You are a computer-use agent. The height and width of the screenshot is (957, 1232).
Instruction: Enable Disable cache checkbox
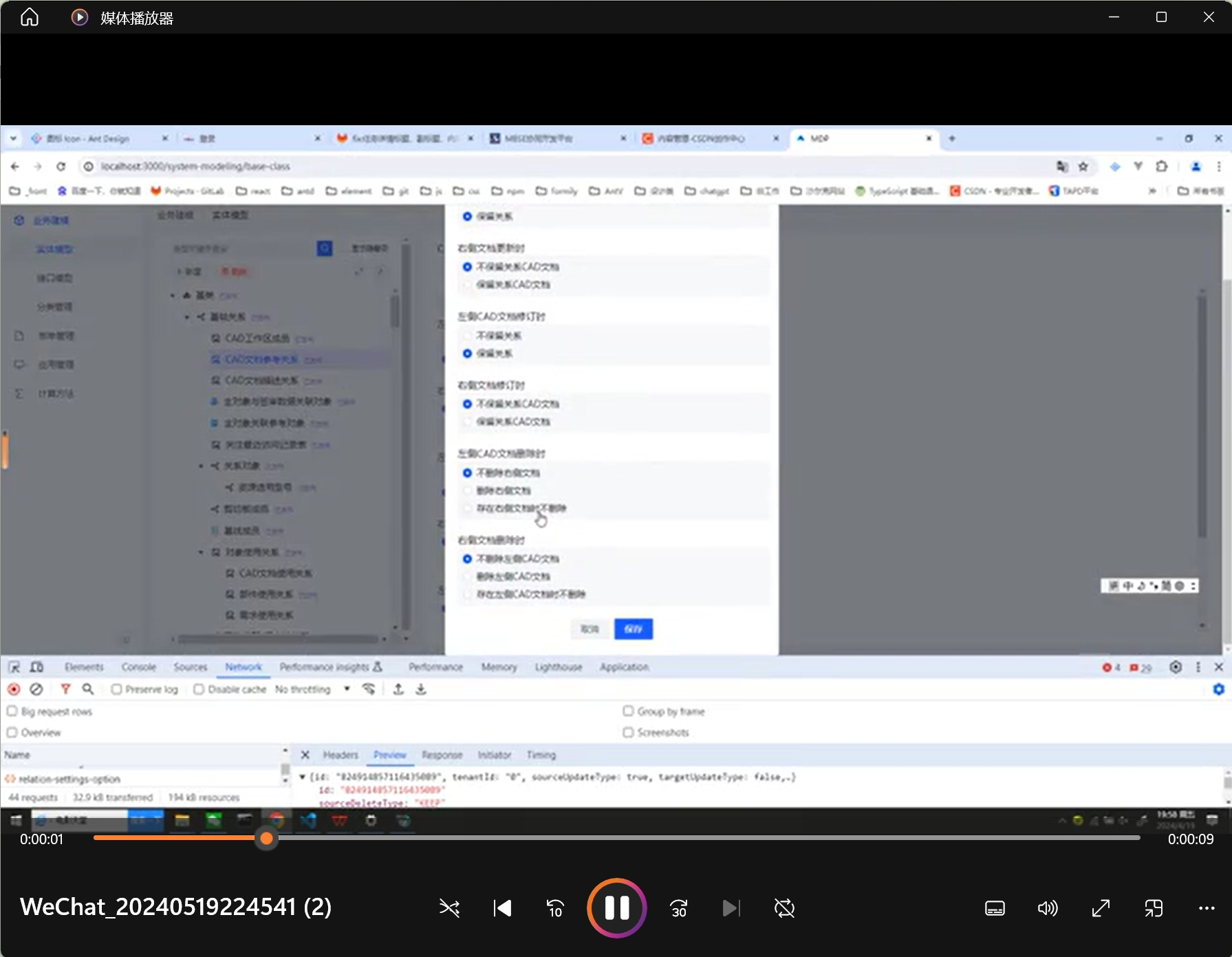pos(198,689)
